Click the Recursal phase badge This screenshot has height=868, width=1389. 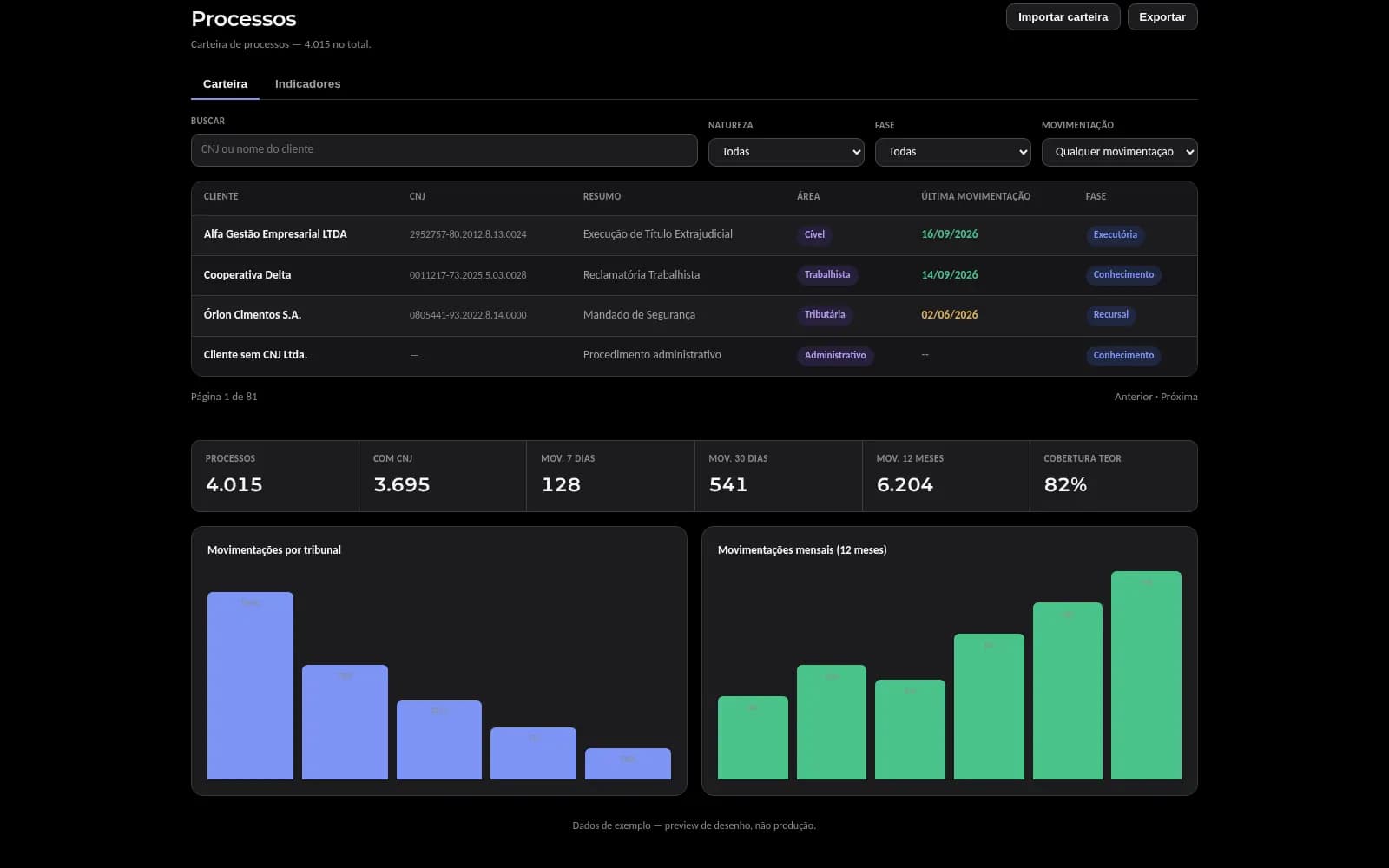[1110, 315]
